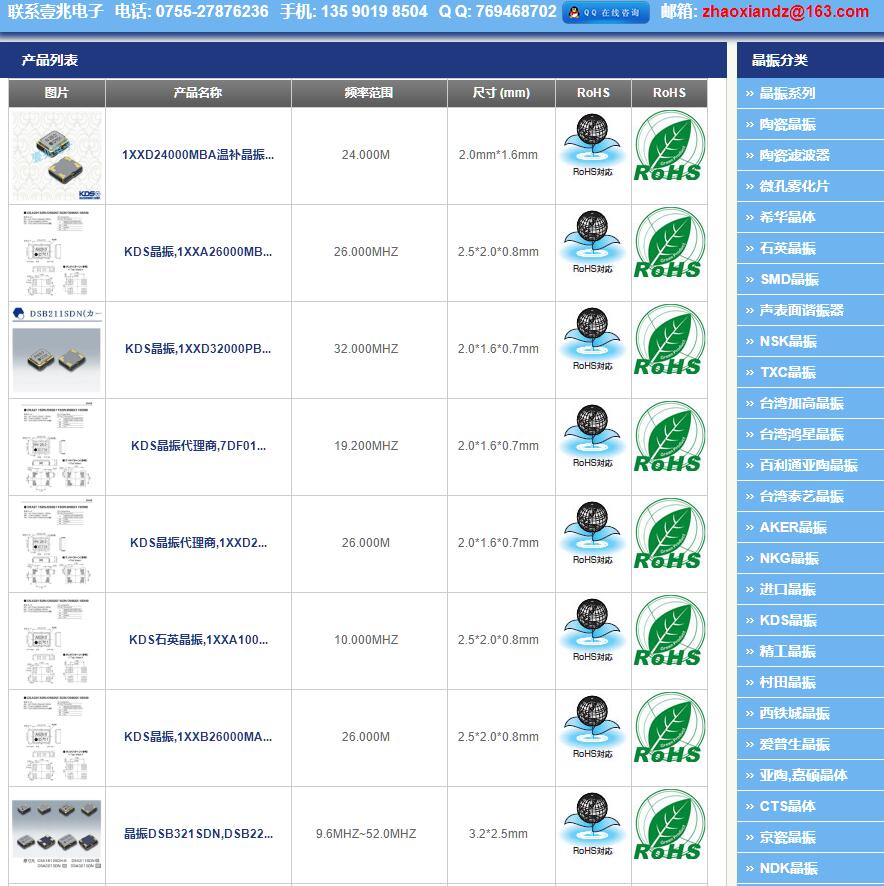Open product 1XXD24000MBA温补晶振 link
The image size is (884, 886).
198,155
